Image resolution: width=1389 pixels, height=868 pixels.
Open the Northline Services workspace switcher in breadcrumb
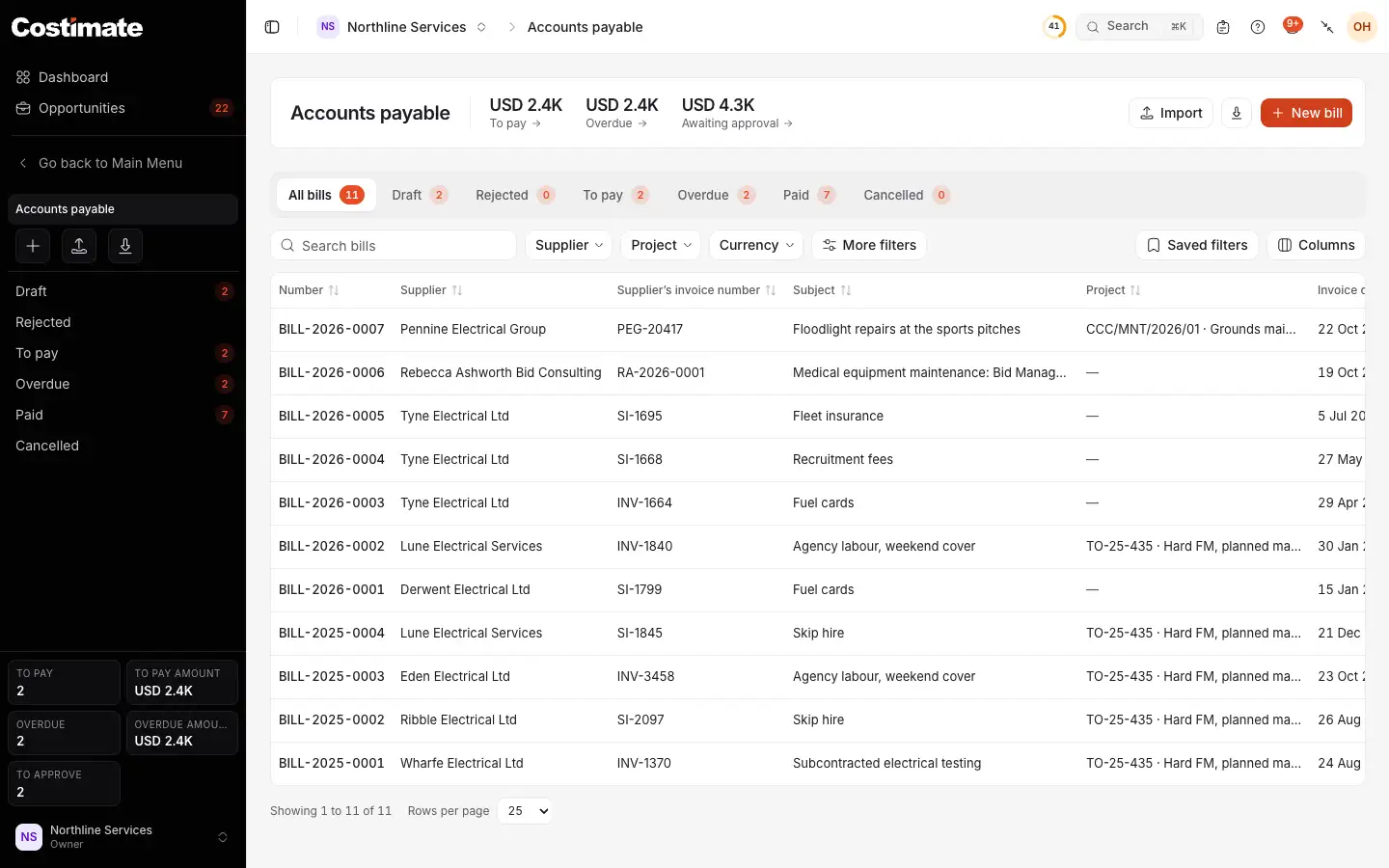point(403,27)
